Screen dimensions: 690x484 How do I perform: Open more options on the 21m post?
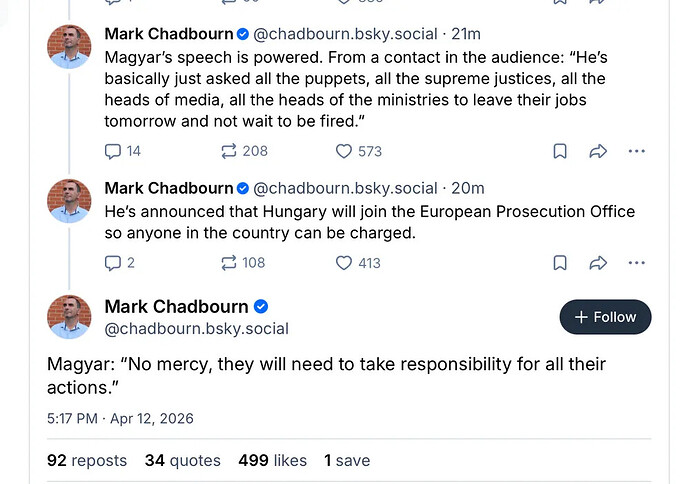pos(637,151)
